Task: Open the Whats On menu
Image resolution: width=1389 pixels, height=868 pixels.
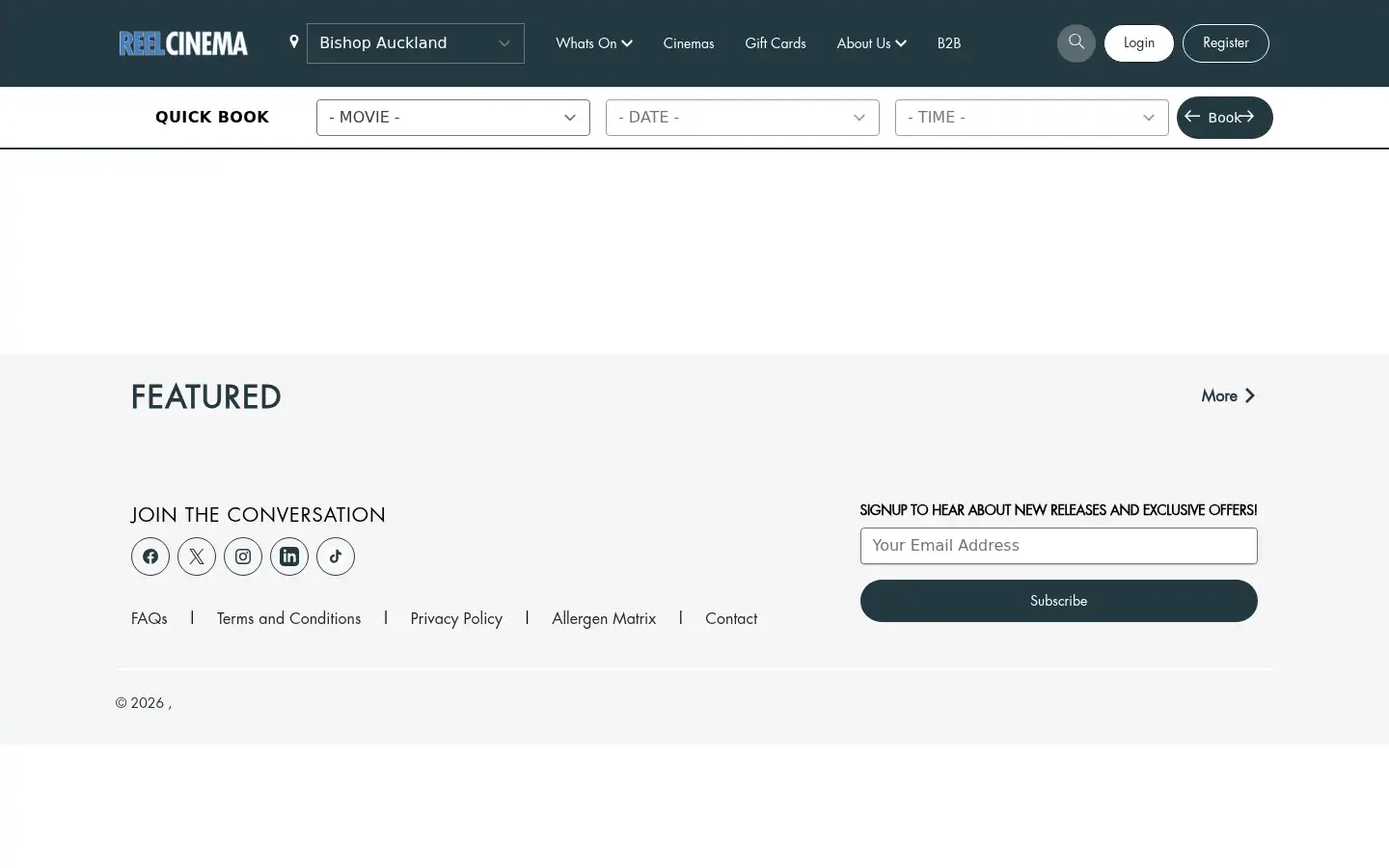Action: (594, 43)
